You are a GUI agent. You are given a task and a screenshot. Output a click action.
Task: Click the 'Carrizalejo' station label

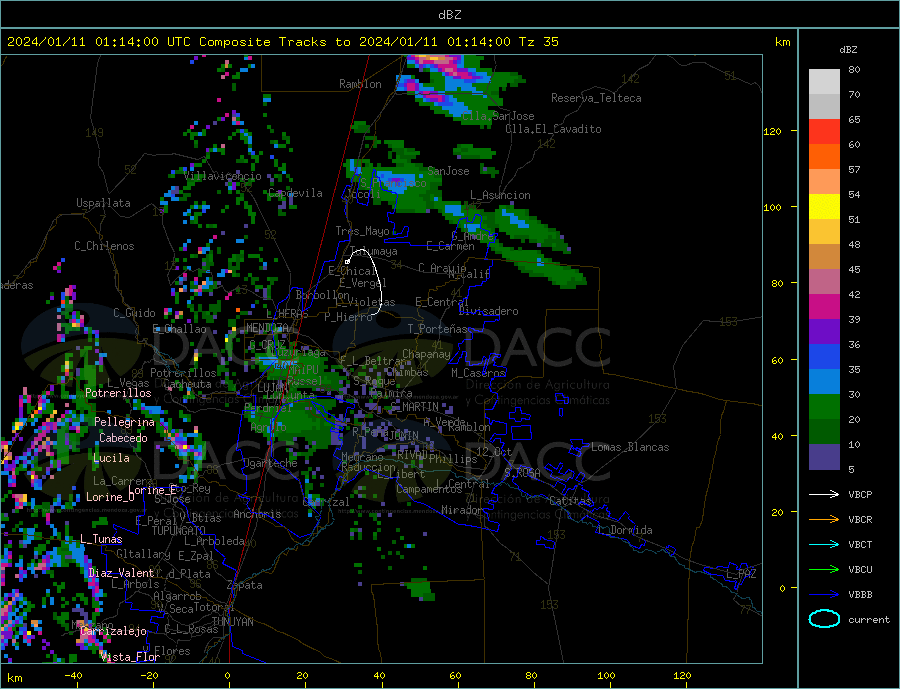pos(113,632)
